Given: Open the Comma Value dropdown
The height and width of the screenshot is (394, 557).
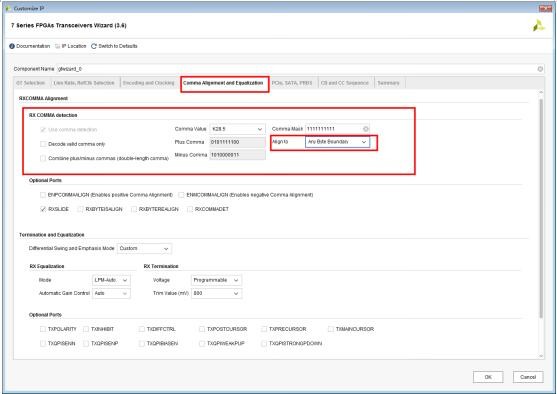Looking at the screenshot, I should (x=237, y=129).
